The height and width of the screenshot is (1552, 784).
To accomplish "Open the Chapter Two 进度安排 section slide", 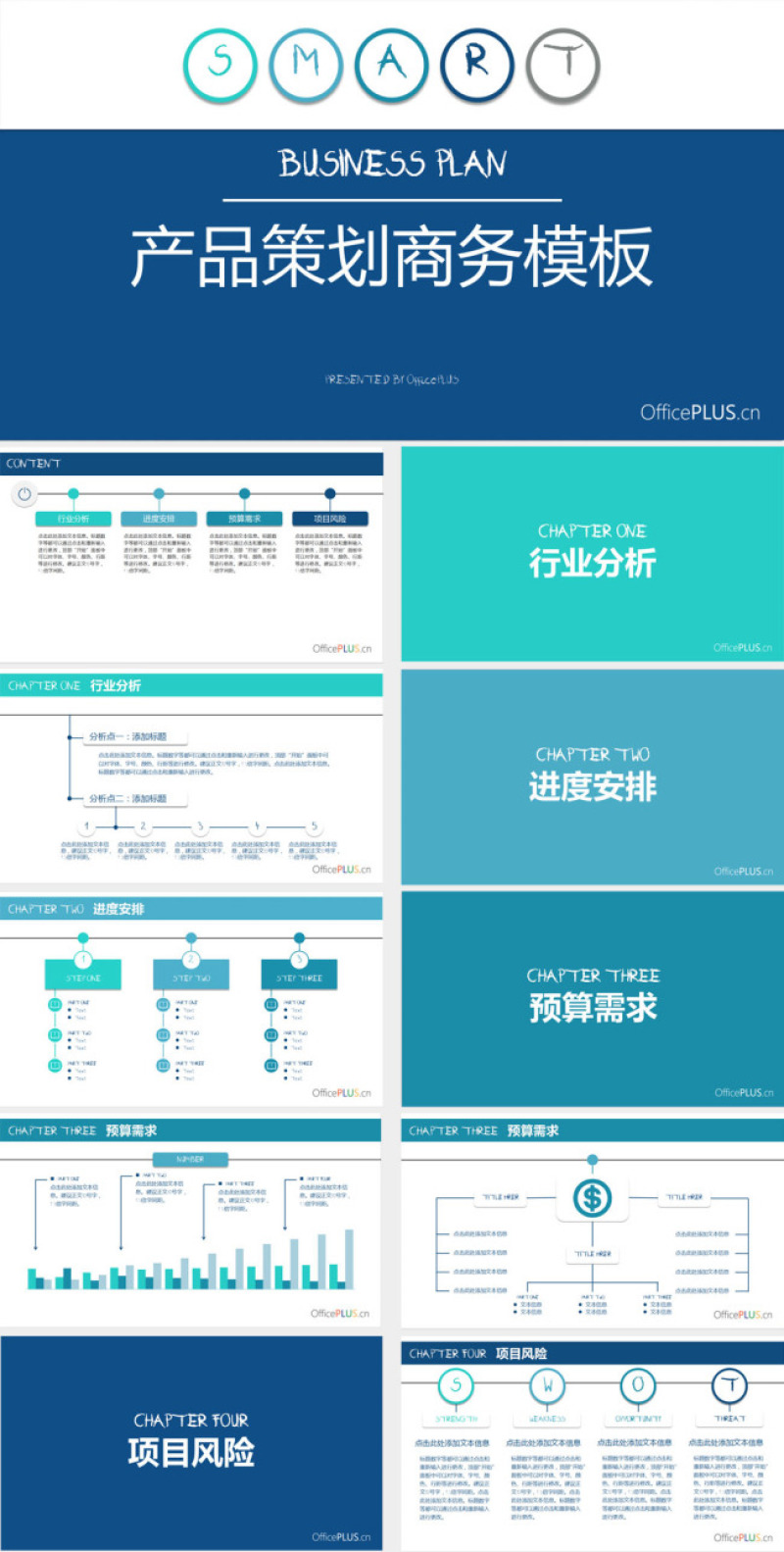I will pos(592,777).
